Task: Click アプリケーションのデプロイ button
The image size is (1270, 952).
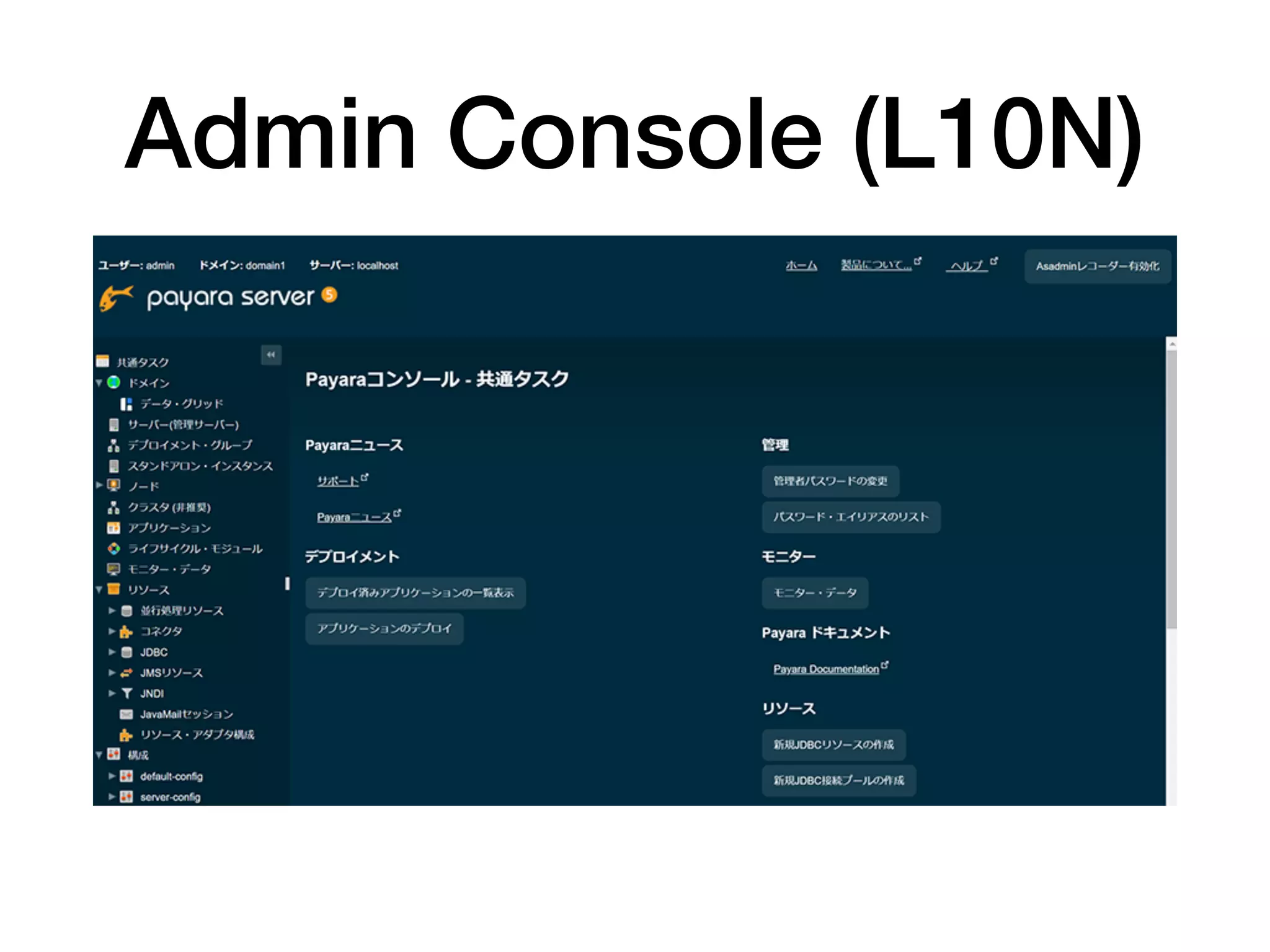Action: 384,628
